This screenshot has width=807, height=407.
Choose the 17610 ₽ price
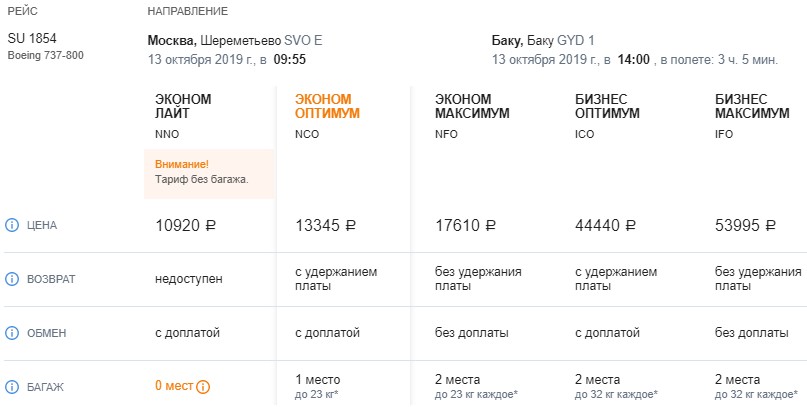[x=466, y=226]
